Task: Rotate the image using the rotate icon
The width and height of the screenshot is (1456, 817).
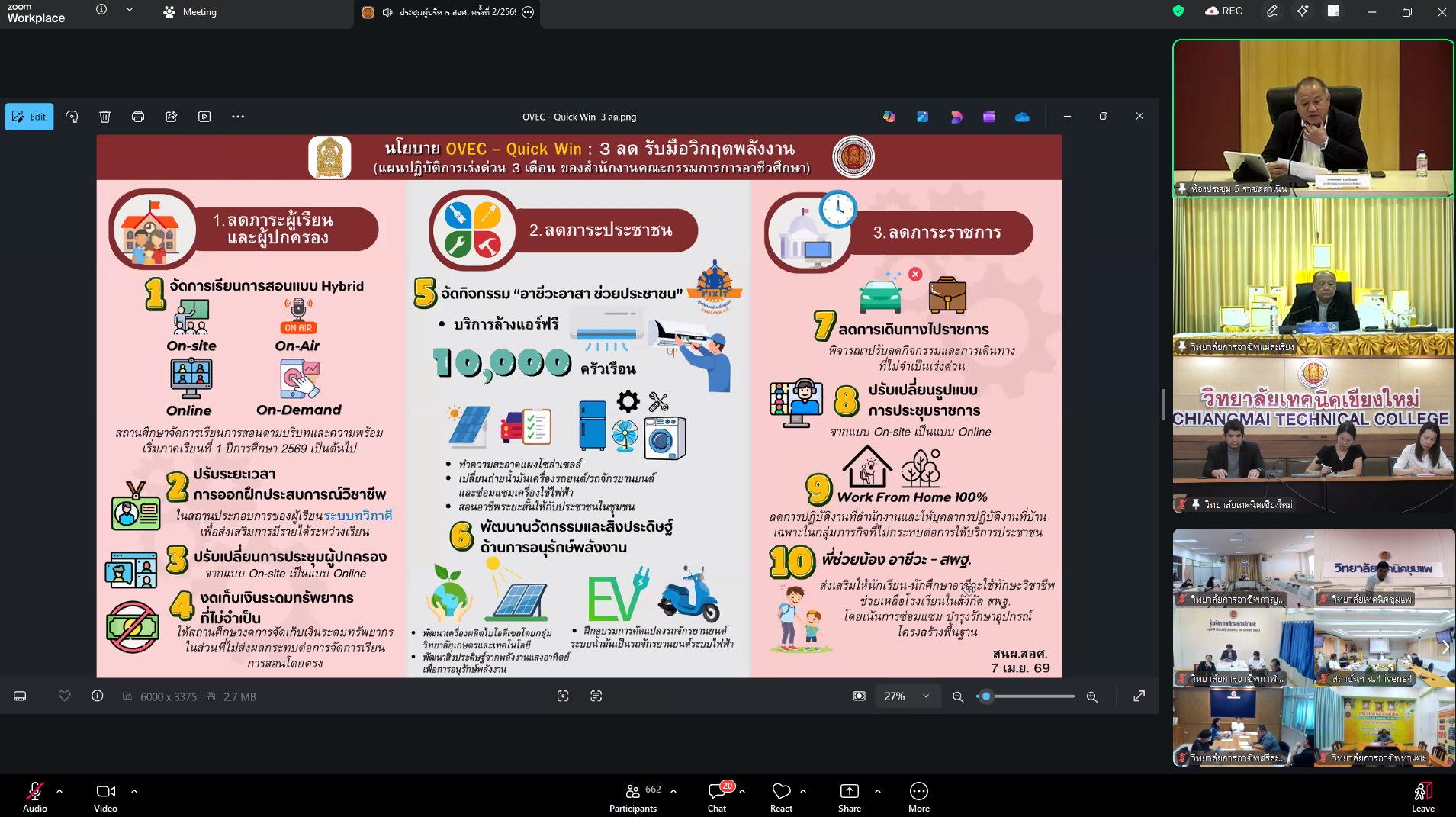Action: point(72,117)
